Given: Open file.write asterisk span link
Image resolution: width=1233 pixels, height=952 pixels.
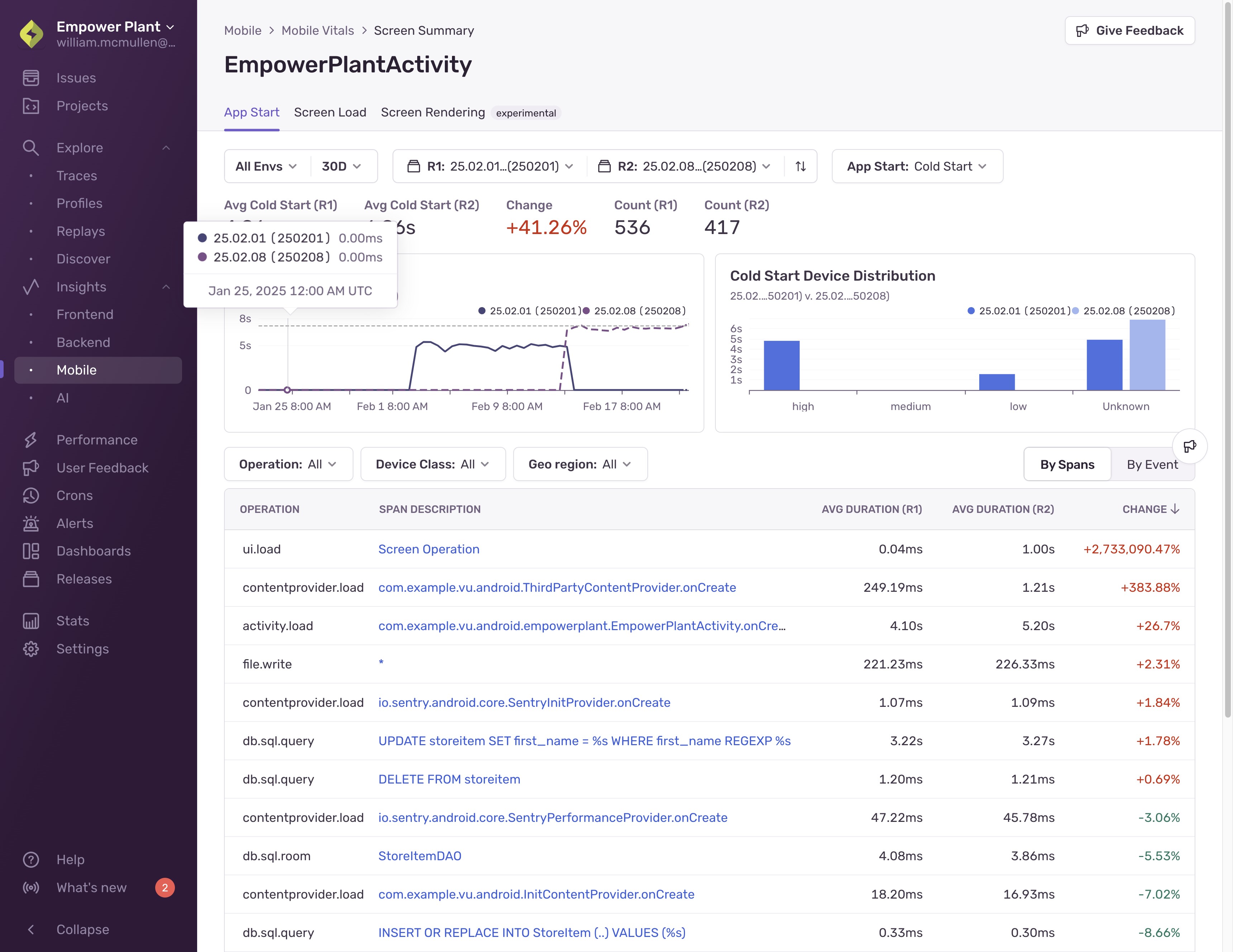Looking at the screenshot, I should click(x=381, y=663).
